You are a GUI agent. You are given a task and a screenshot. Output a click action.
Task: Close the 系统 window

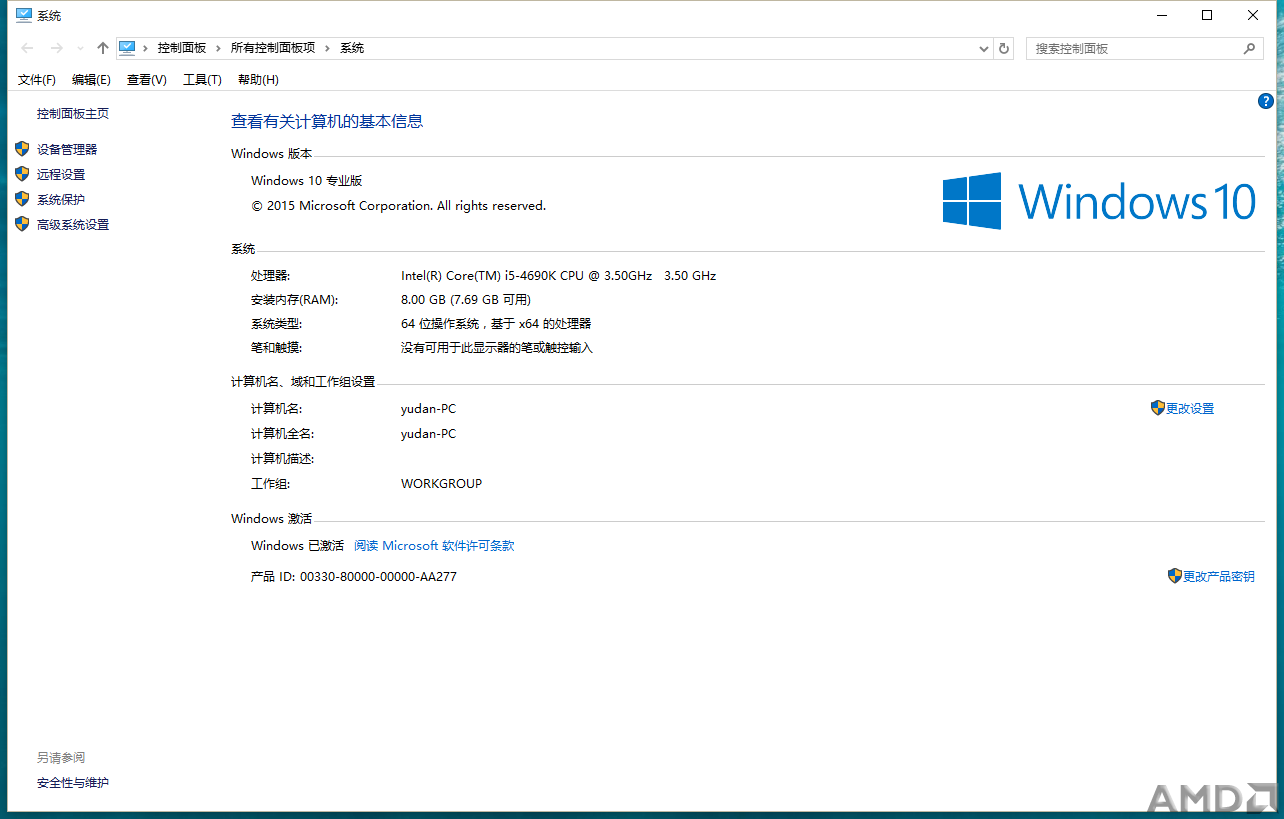pos(1253,15)
